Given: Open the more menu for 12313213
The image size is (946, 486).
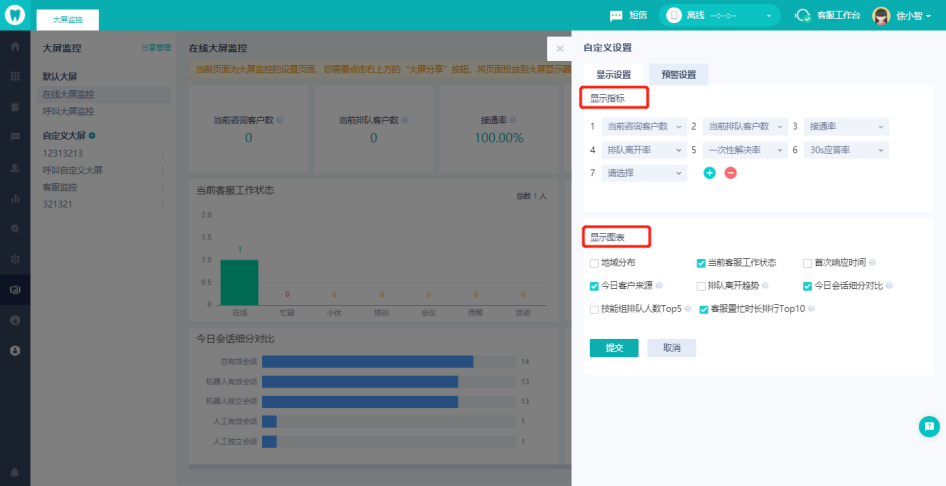Looking at the screenshot, I should [162, 154].
